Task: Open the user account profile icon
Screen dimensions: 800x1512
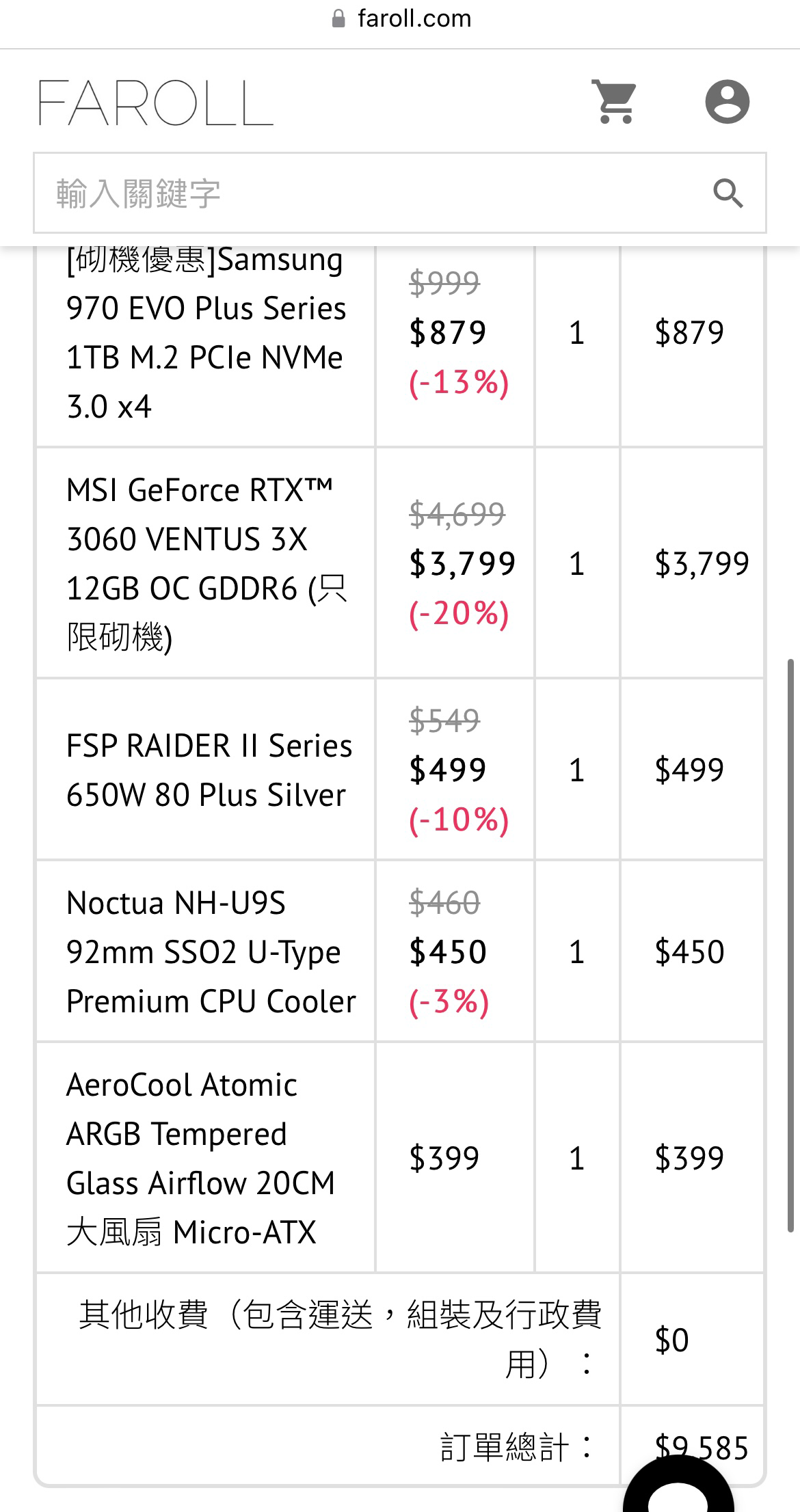Action: click(727, 102)
